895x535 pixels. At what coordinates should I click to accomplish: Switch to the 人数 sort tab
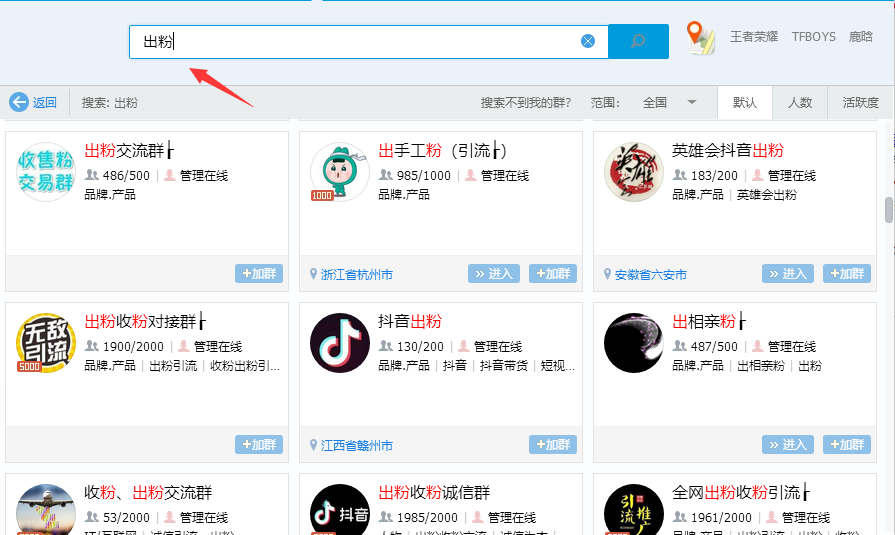[800, 102]
